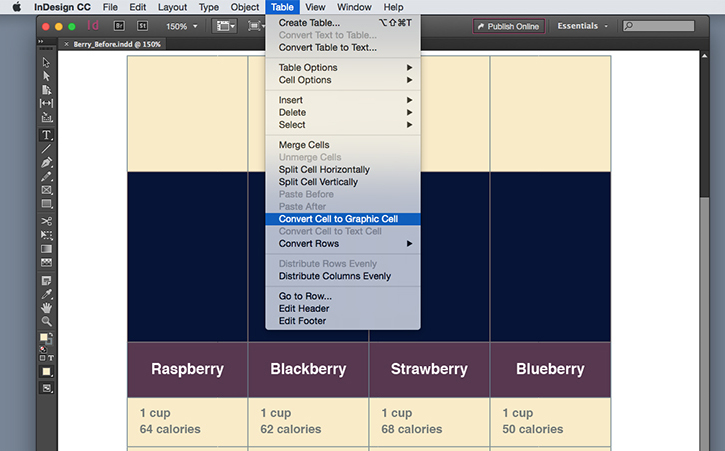
Task: Expand the Convert Rows submenu
Action: point(343,244)
